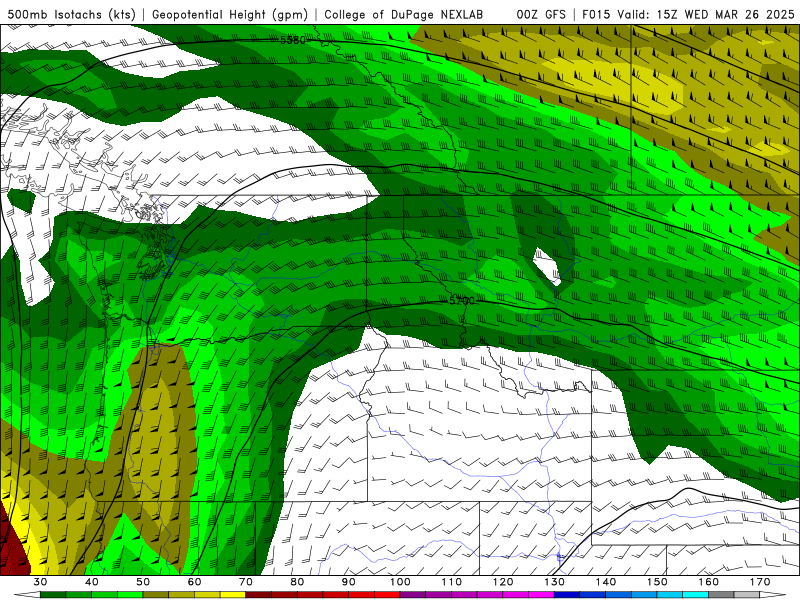The height and width of the screenshot is (600, 800).
Task: Select the darkest green swatch under 30
Action: pyautogui.click(x=53, y=595)
